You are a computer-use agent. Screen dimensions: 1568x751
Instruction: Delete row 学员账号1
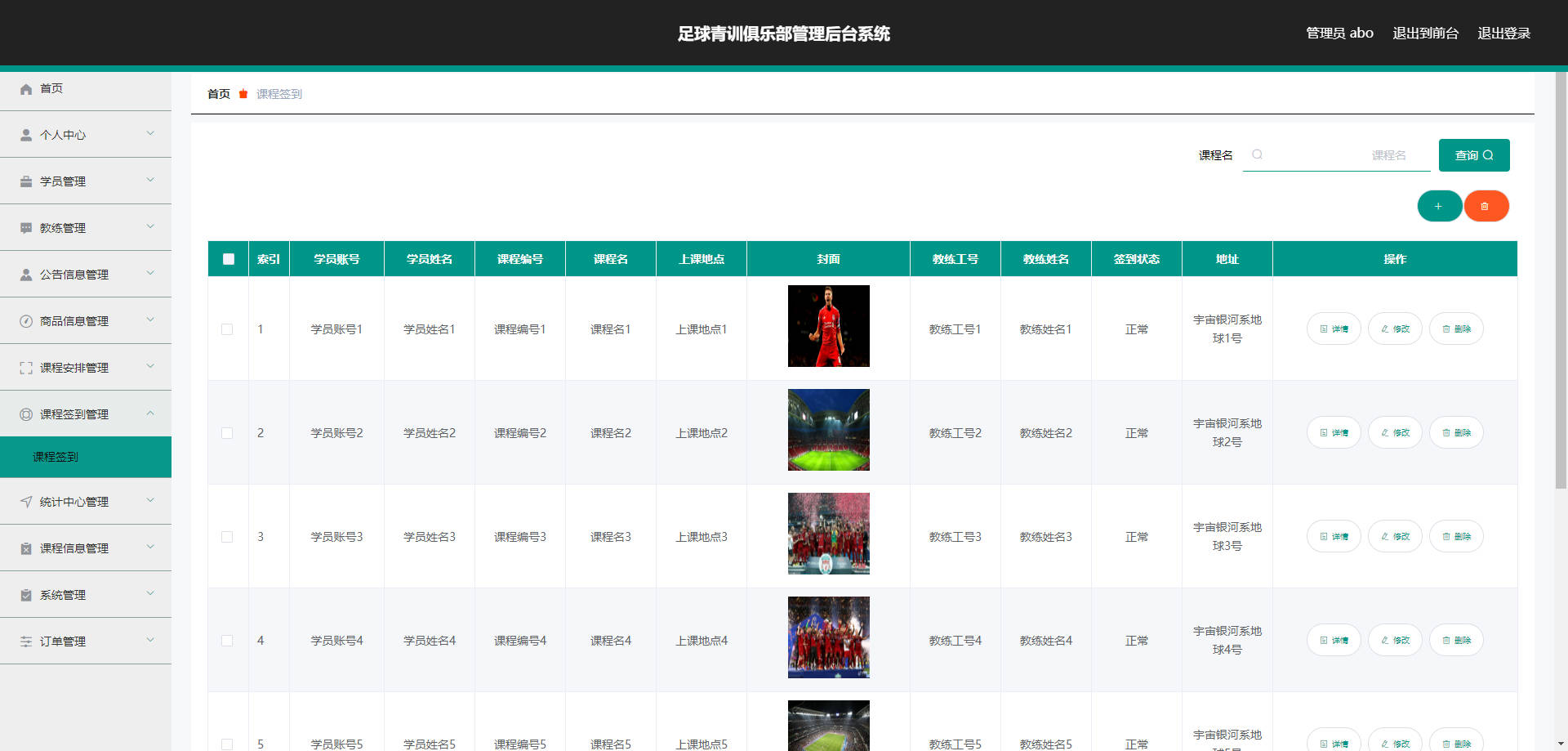[x=1456, y=329]
